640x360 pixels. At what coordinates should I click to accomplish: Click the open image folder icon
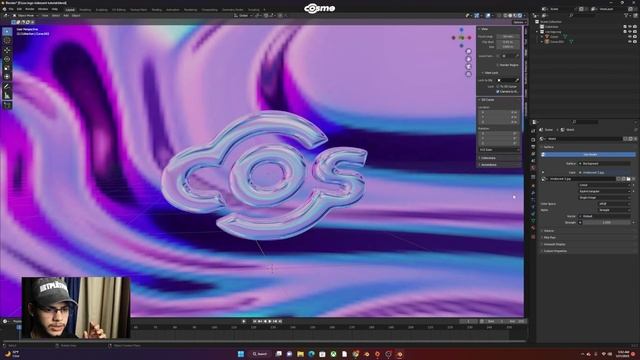point(628,179)
